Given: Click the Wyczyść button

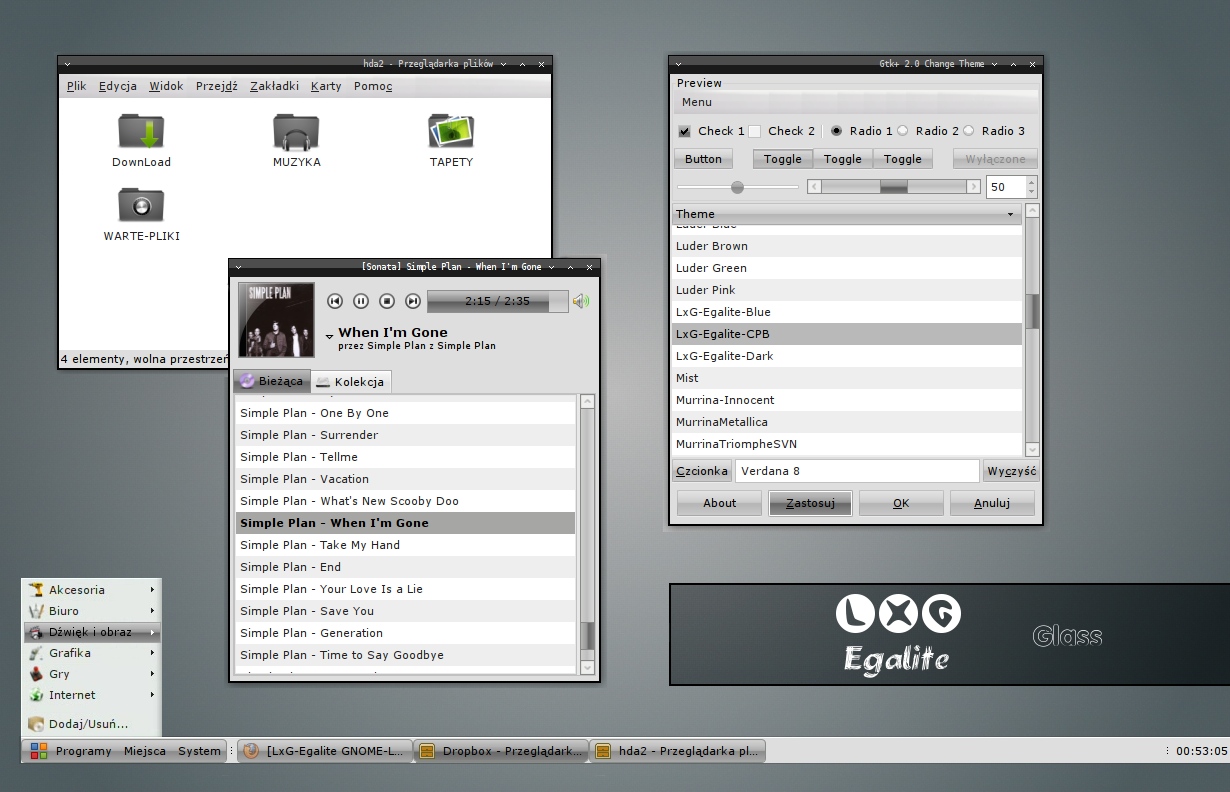Looking at the screenshot, I should 1011,471.
